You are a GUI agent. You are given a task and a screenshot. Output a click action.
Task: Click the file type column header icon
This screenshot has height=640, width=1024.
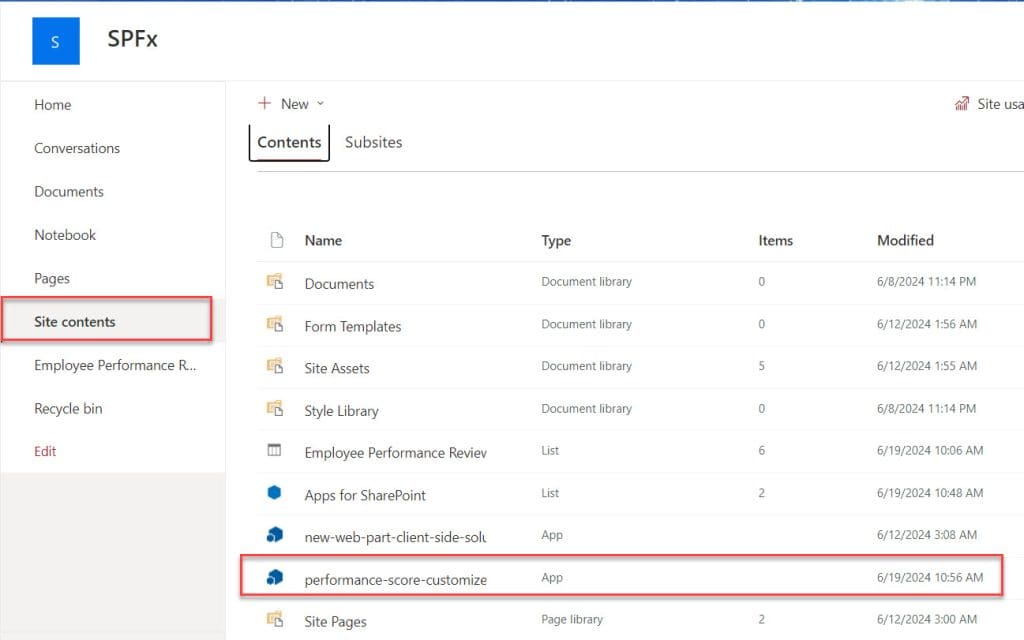pos(277,240)
